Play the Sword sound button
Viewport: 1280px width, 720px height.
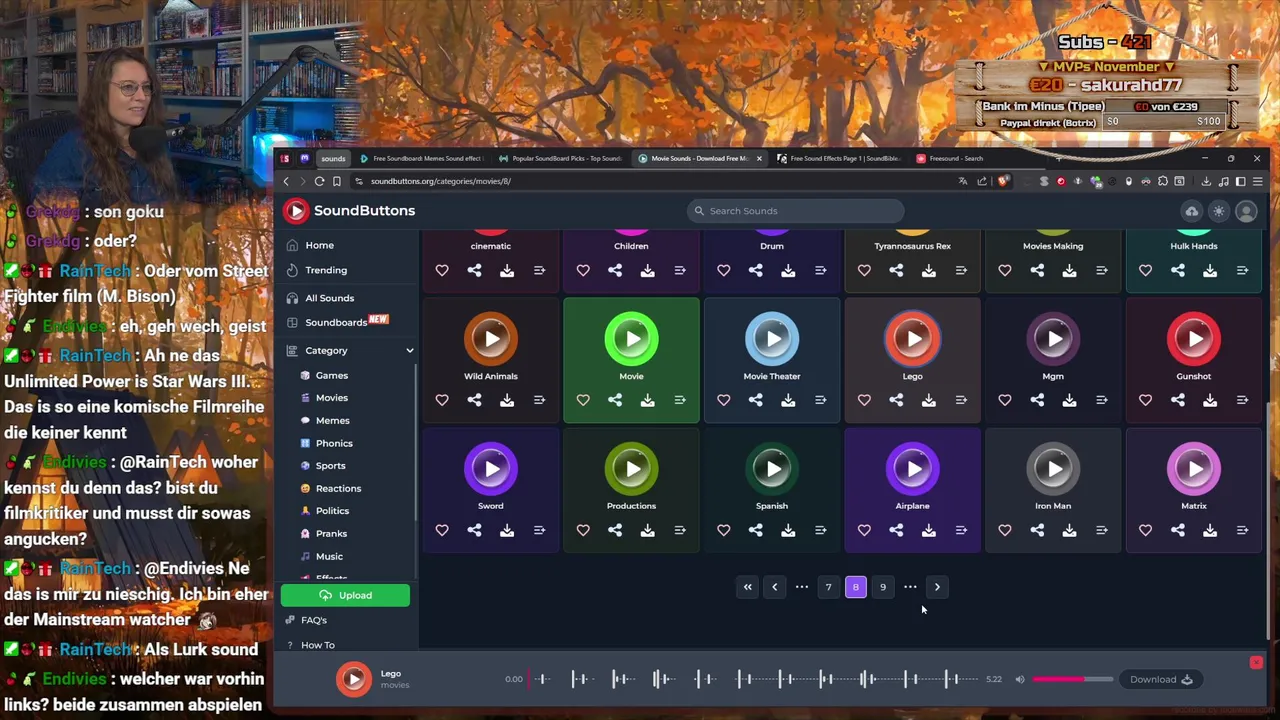491,469
